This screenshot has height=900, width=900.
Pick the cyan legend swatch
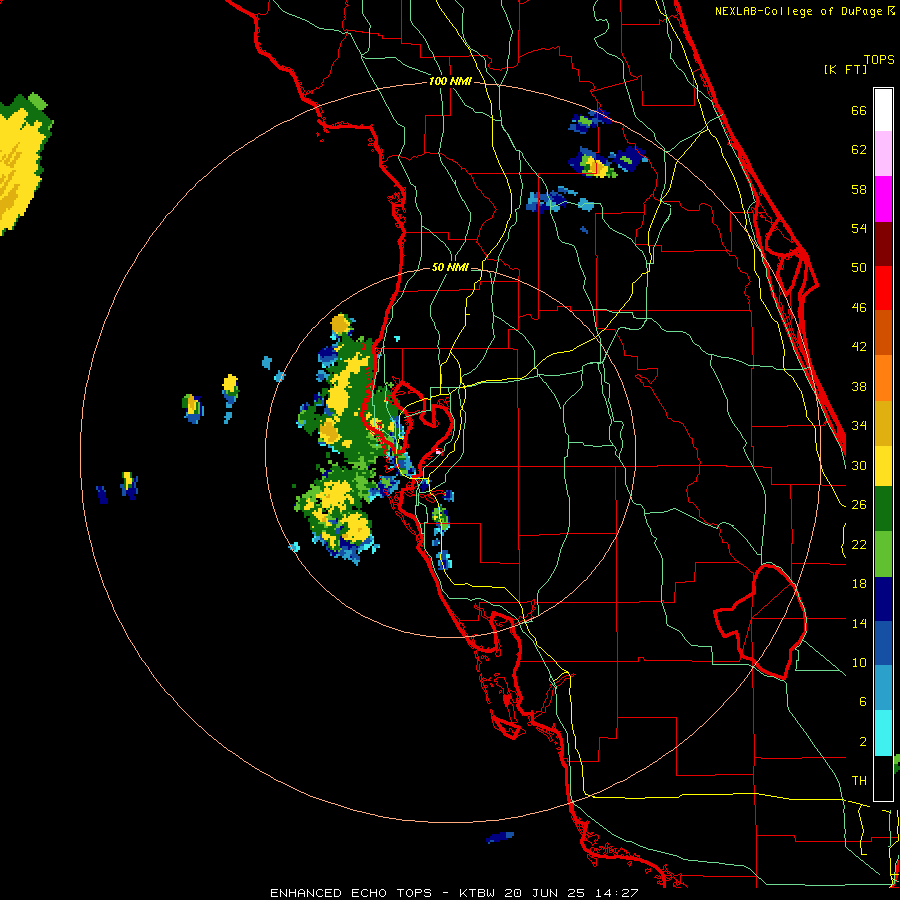click(883, 733)
